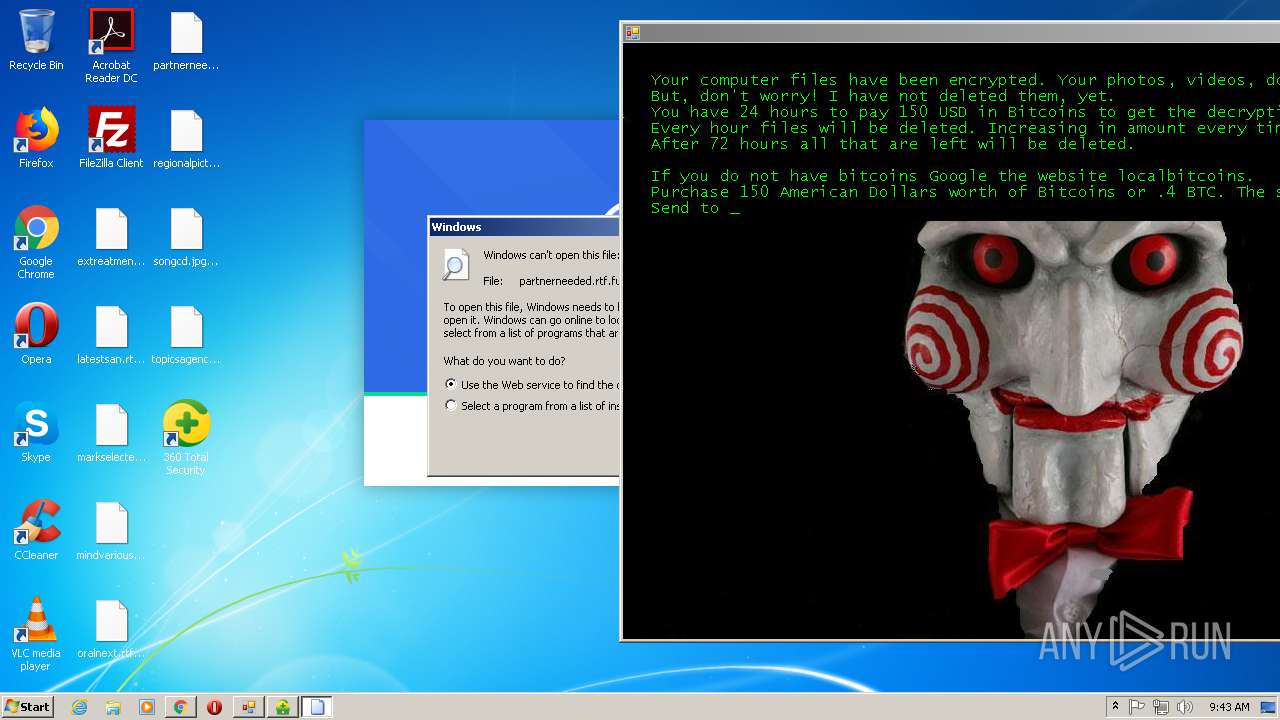Open Windows Media Player taskbar icon
Viewport: 1280px width, 720px height.
tap(147, 707)
